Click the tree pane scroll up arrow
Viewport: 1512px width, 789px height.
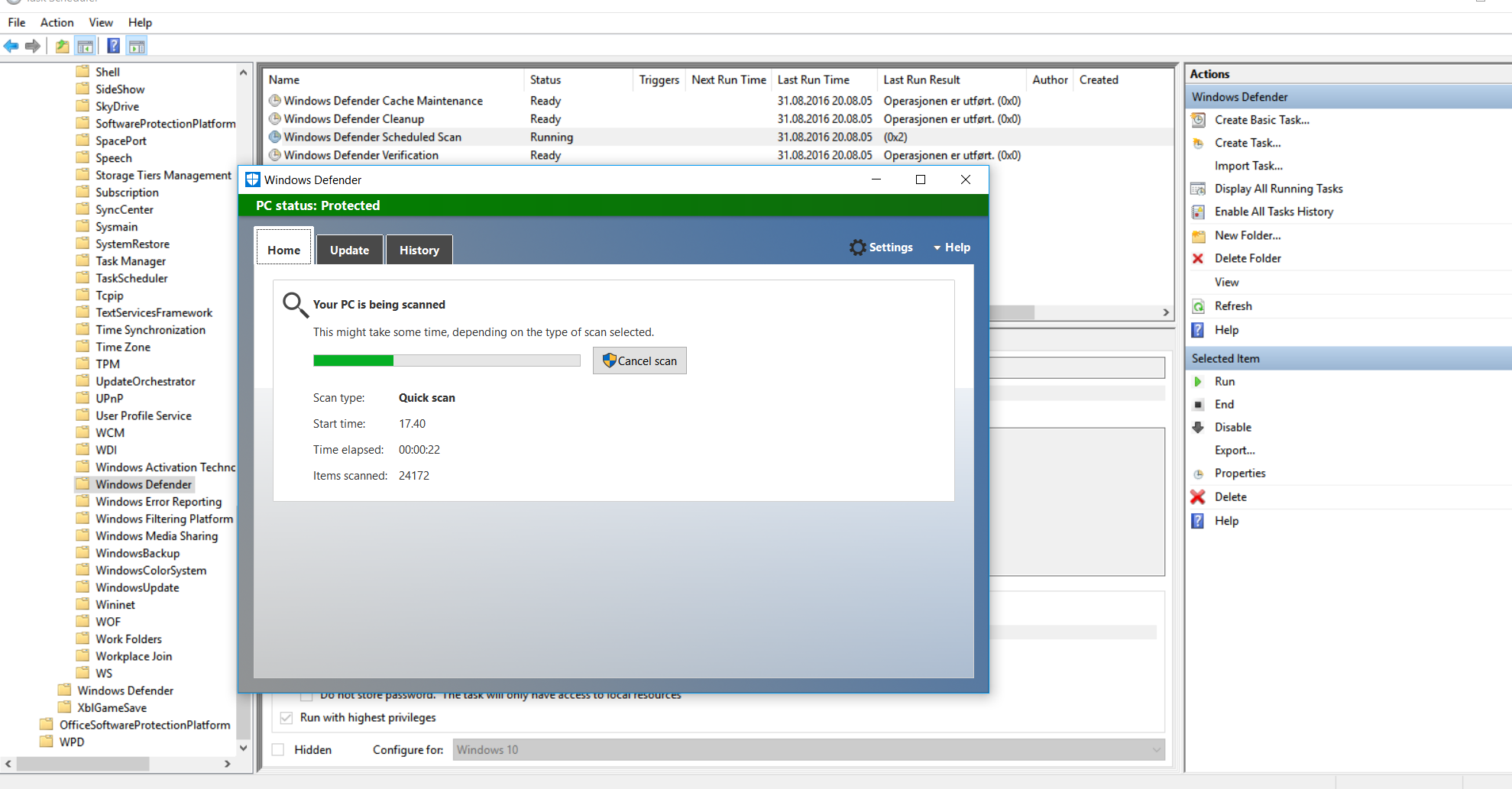[244, 73]
